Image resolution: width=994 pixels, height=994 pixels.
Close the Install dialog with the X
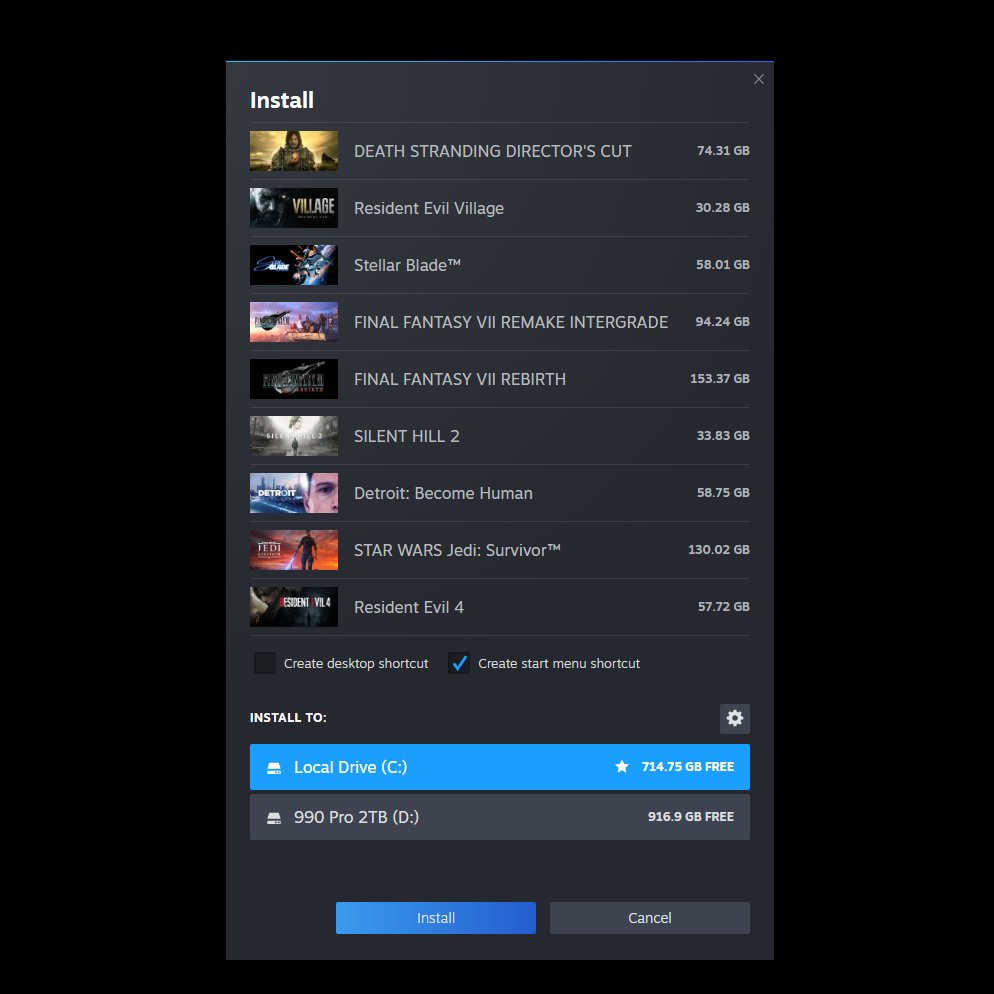(758, 79)
